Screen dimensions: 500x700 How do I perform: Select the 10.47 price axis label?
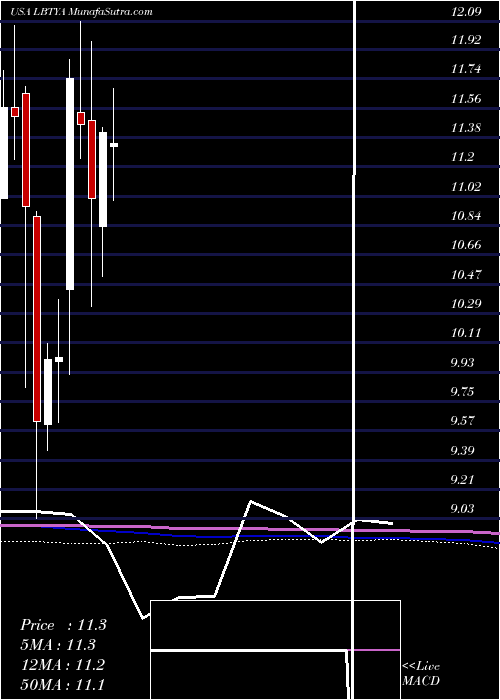pos(466,275)
